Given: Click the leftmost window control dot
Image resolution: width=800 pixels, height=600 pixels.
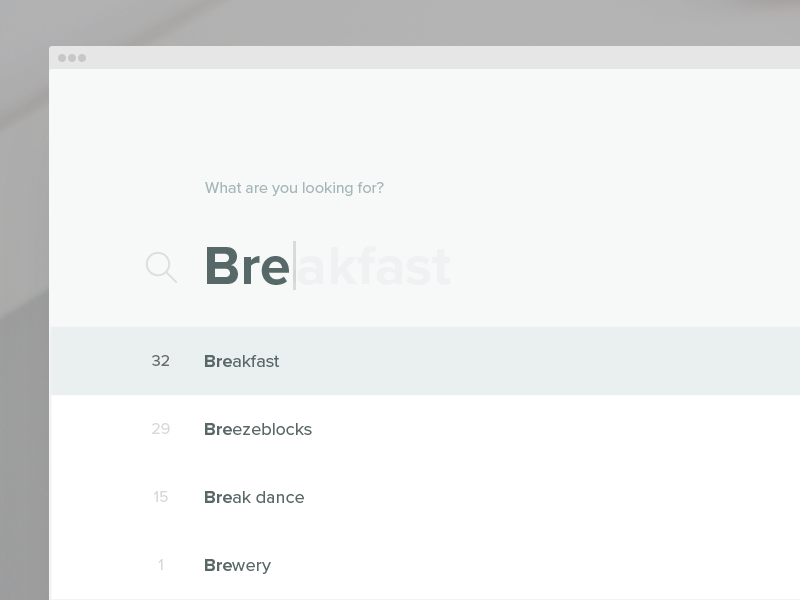Looking at the screenshot, I should click(x=62, y=58).
